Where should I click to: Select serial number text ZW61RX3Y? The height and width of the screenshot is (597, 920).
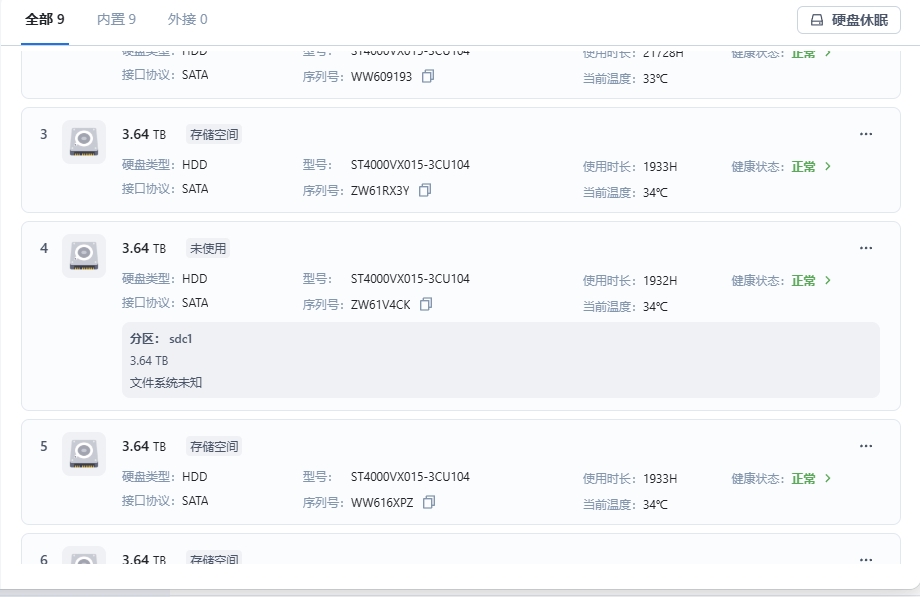pyautogui.click(x=380, y=191)
